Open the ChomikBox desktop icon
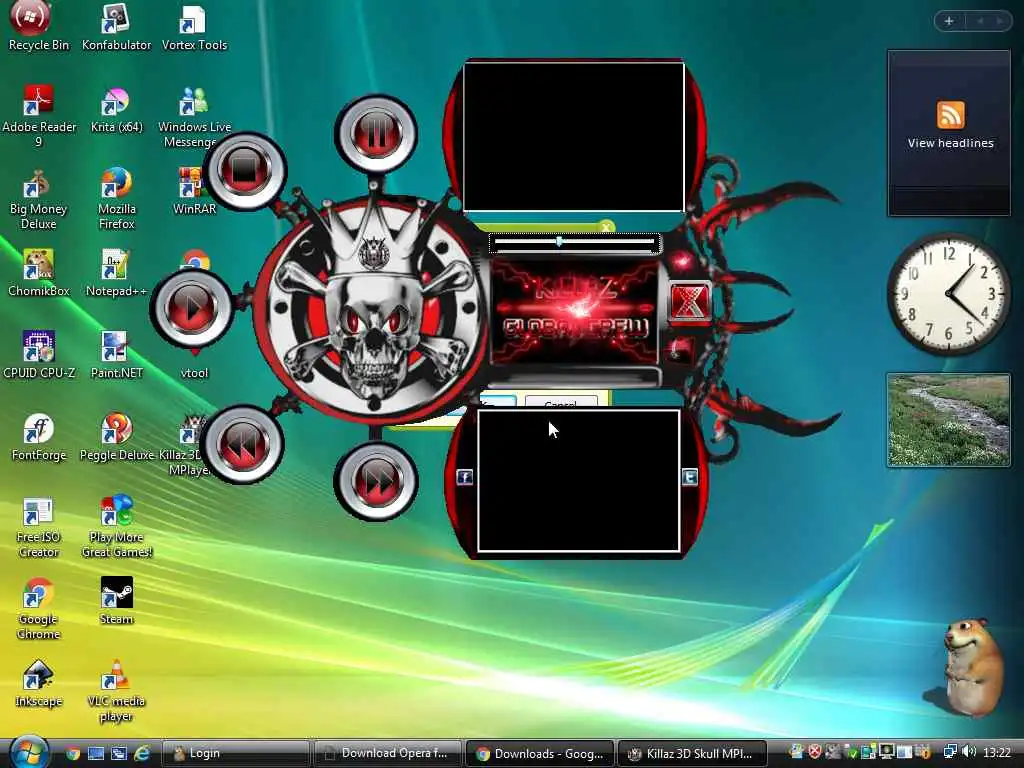The height and width of the screenshot is (768, 1024). click(x=39, y=273)
